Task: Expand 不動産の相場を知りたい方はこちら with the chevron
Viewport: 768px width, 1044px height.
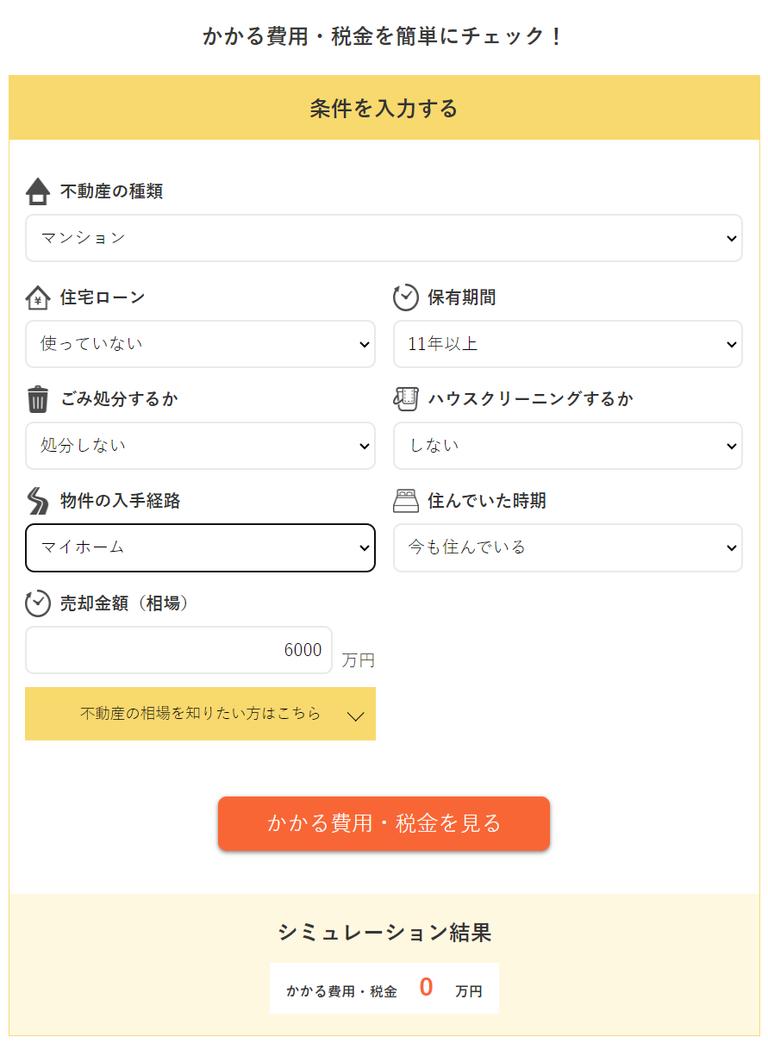Action: pyautogui.click(x=353, y=715)
